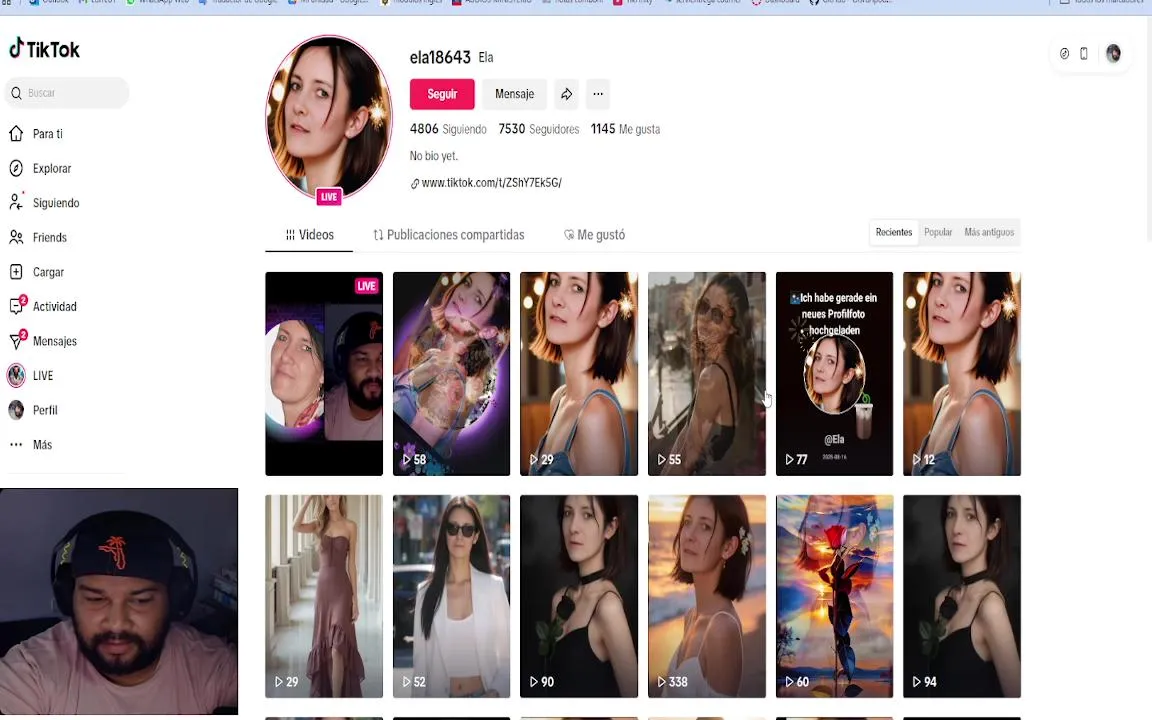Open Mensajes sidebar icon
Viewport: 1152px width, 720px height.
[x=17, y=340]
